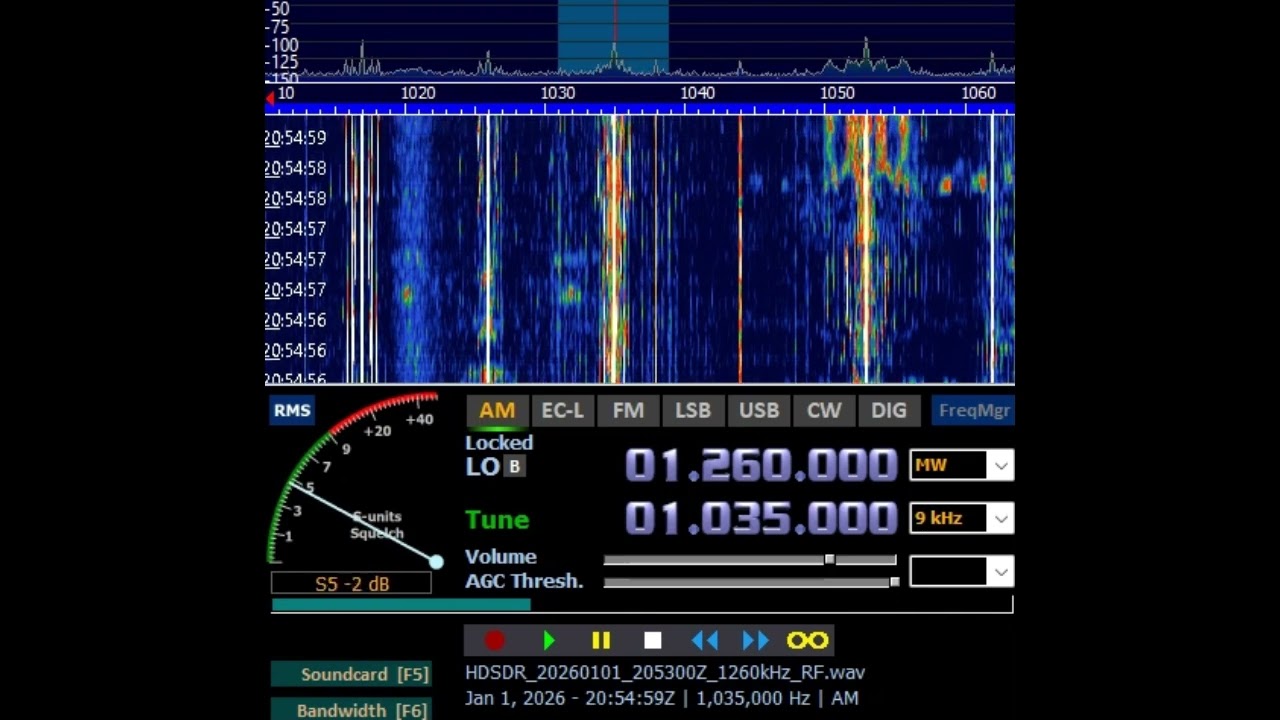Rewind using the blue double-left arrows
The height and width of the screenshot is (720, 1280).
[x=705, y=641]
